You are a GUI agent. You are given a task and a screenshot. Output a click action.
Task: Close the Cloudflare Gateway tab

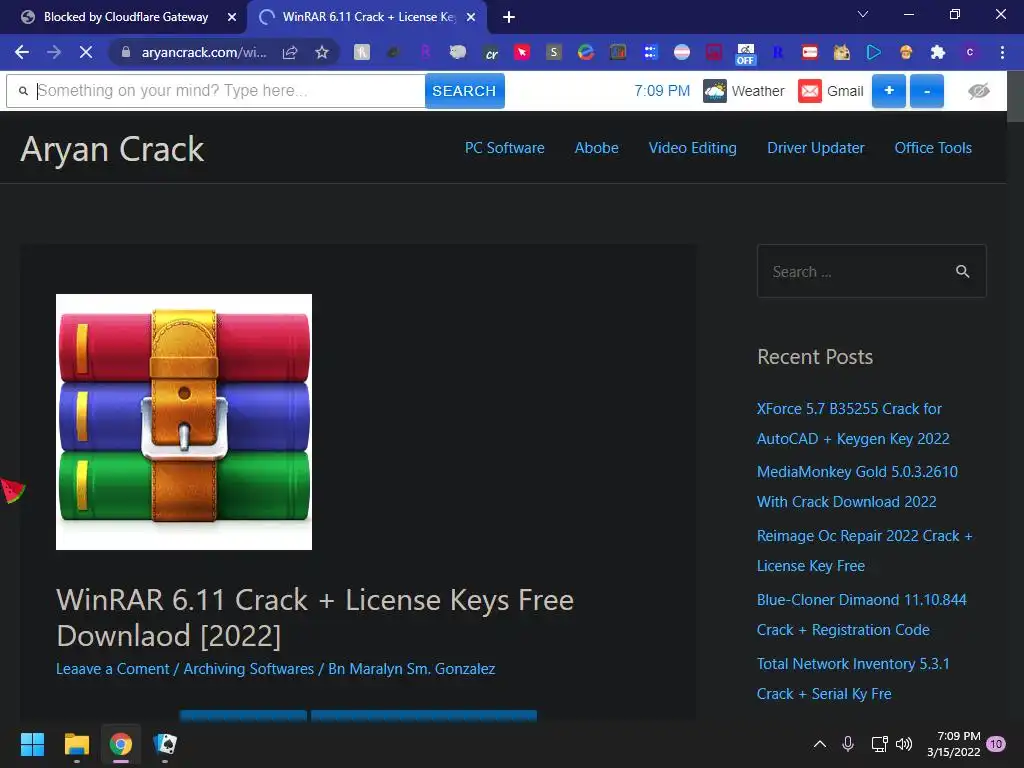[232, 17]
